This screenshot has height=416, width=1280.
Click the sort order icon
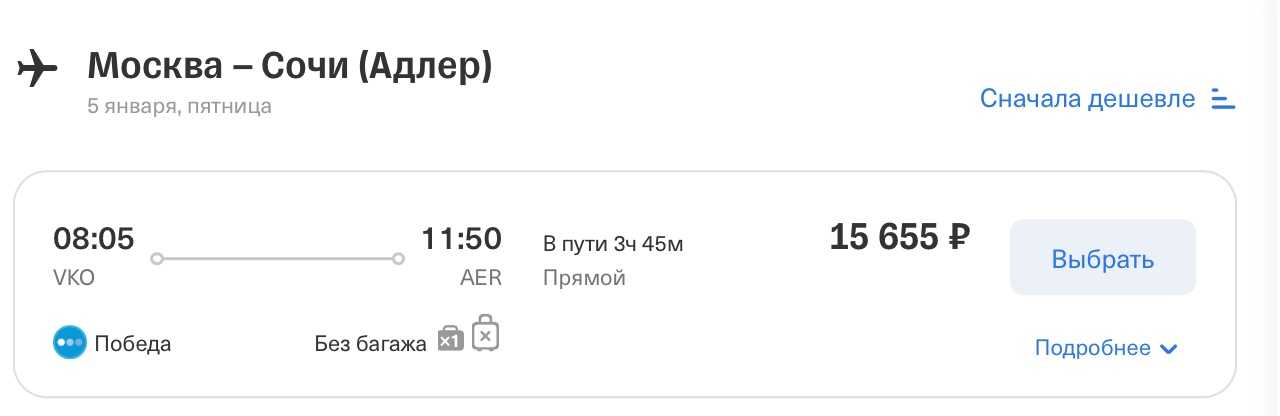tap(1223, 99)
